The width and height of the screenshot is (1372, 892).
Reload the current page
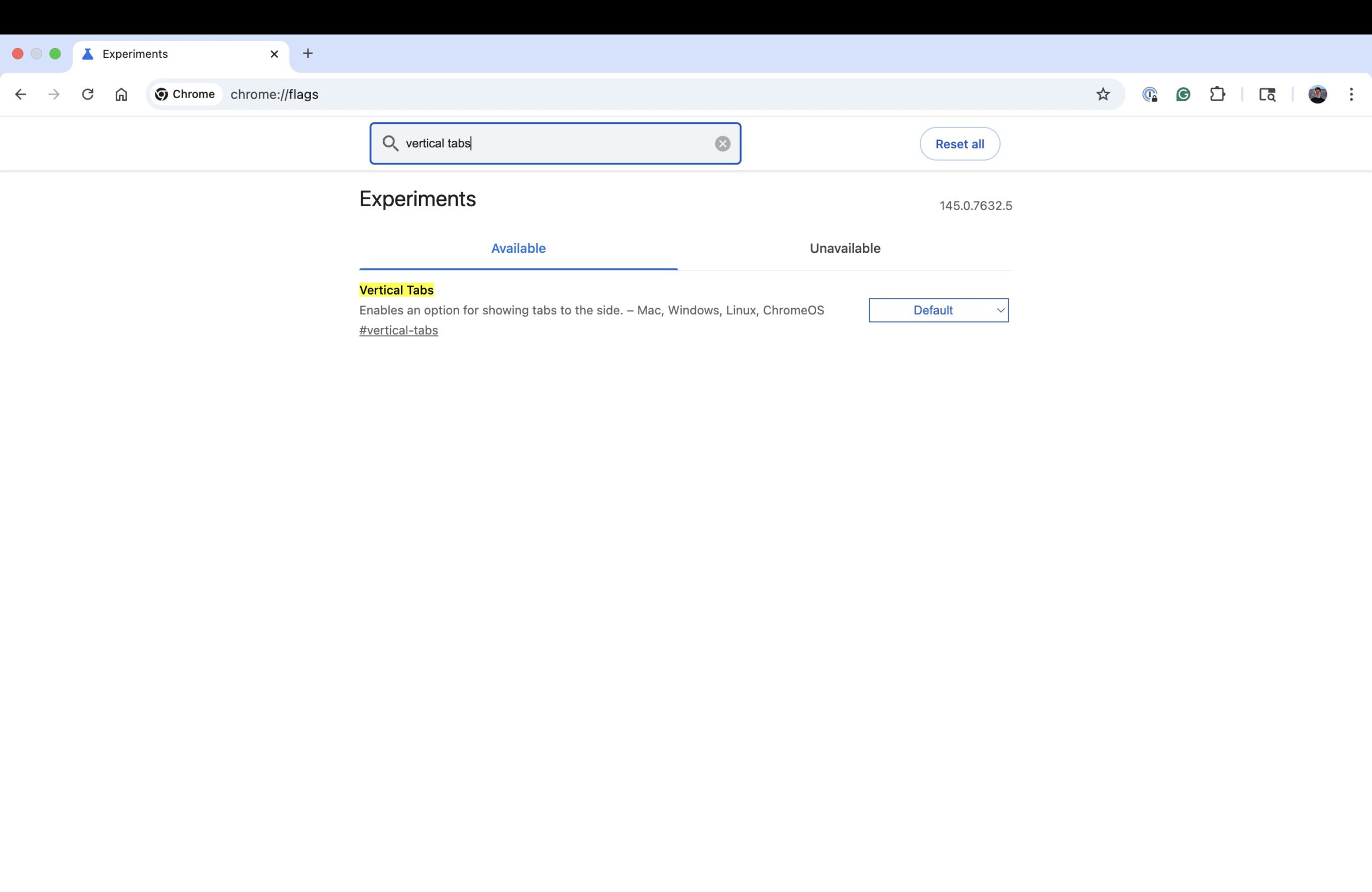point(87,94)
